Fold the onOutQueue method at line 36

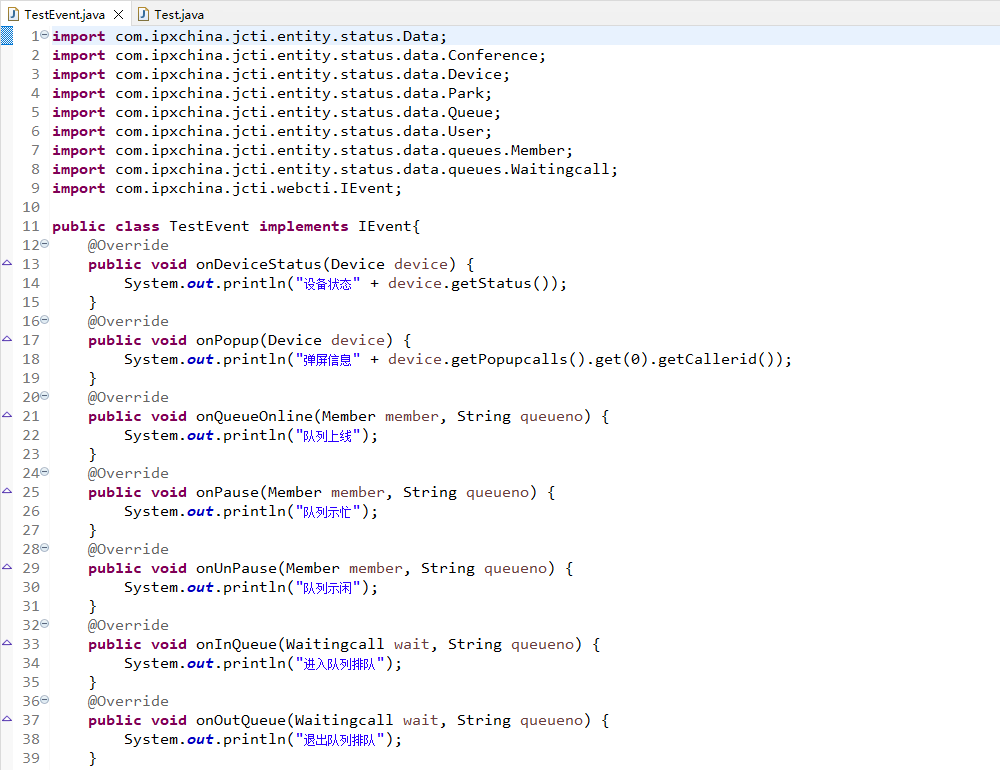coord(44,701)
